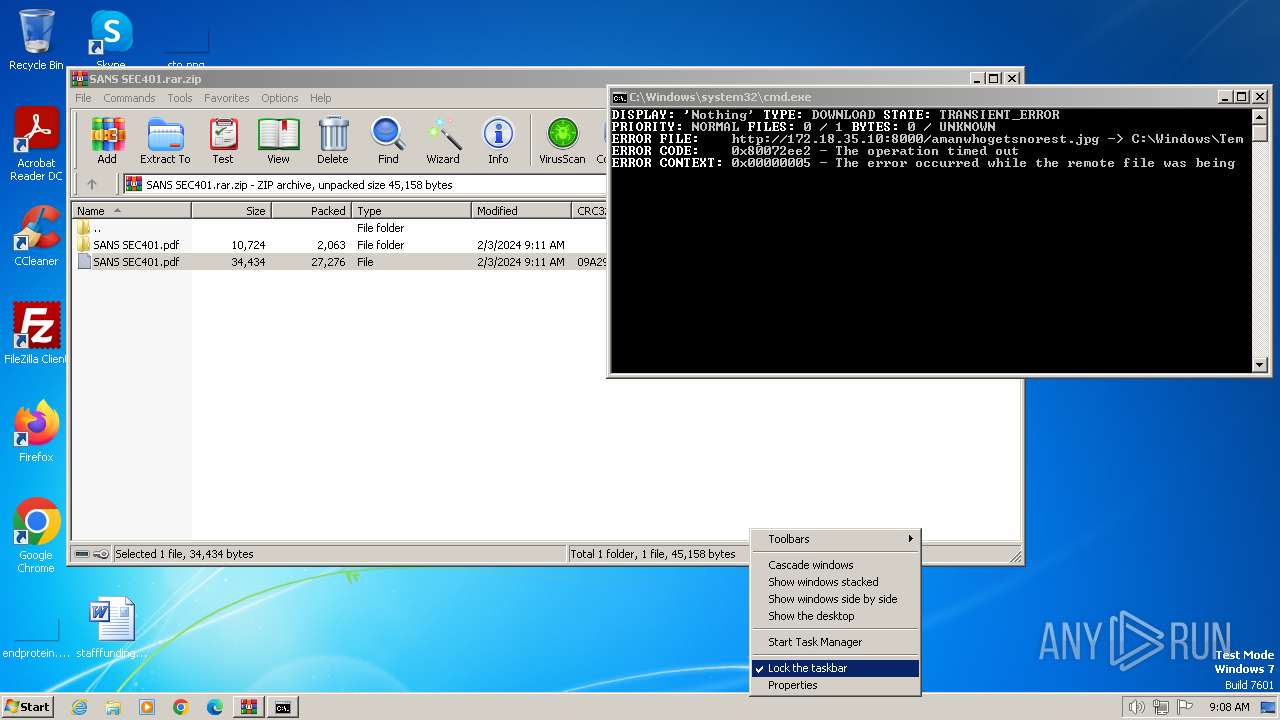
Task: Open stafffunding Word document icon
Action: [111, 629]
